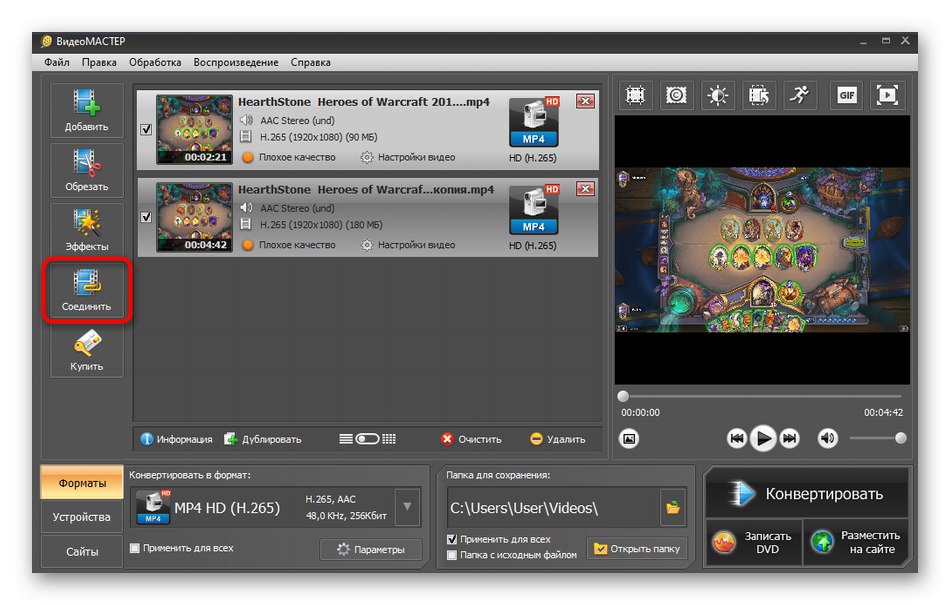Click the Конвертировать button
950x605 pixels.
[x=807, y=494]
